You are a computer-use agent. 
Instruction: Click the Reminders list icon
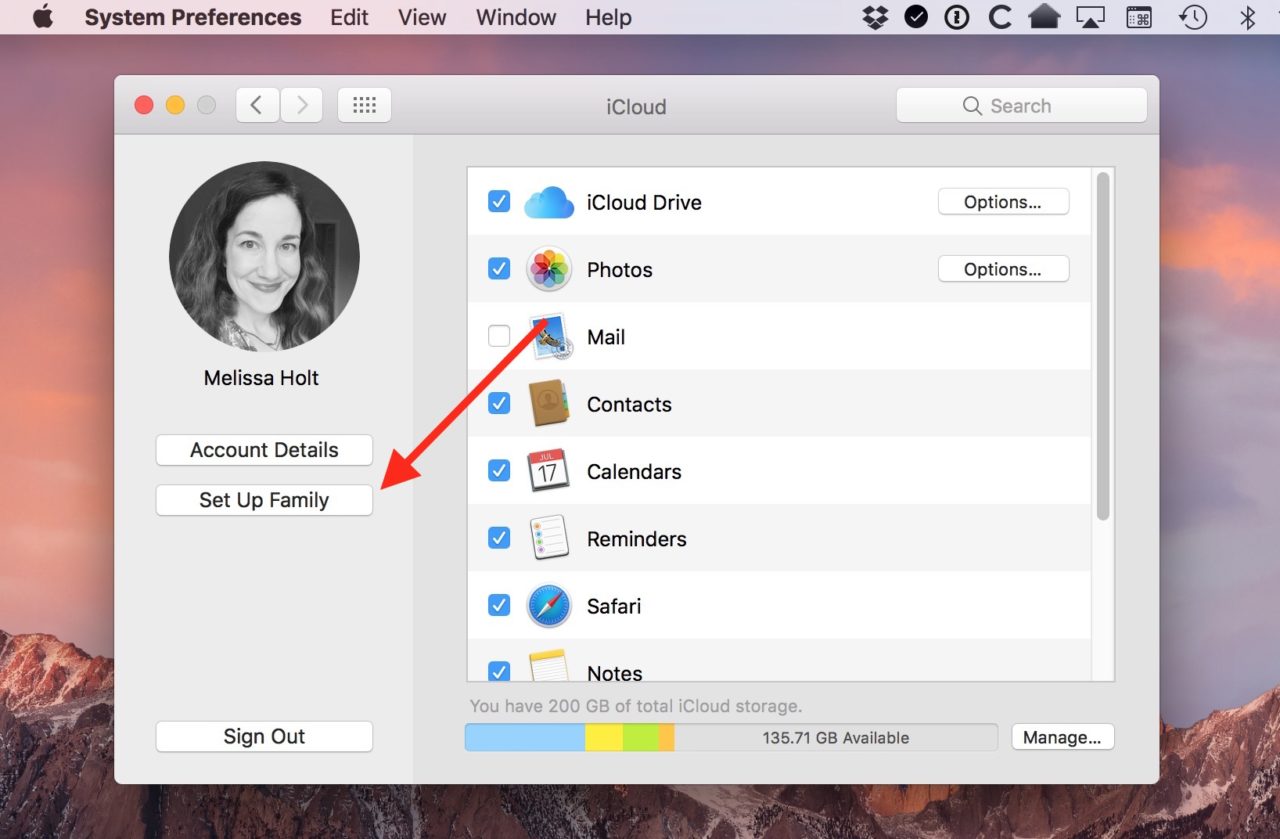(x=549, y=538)
